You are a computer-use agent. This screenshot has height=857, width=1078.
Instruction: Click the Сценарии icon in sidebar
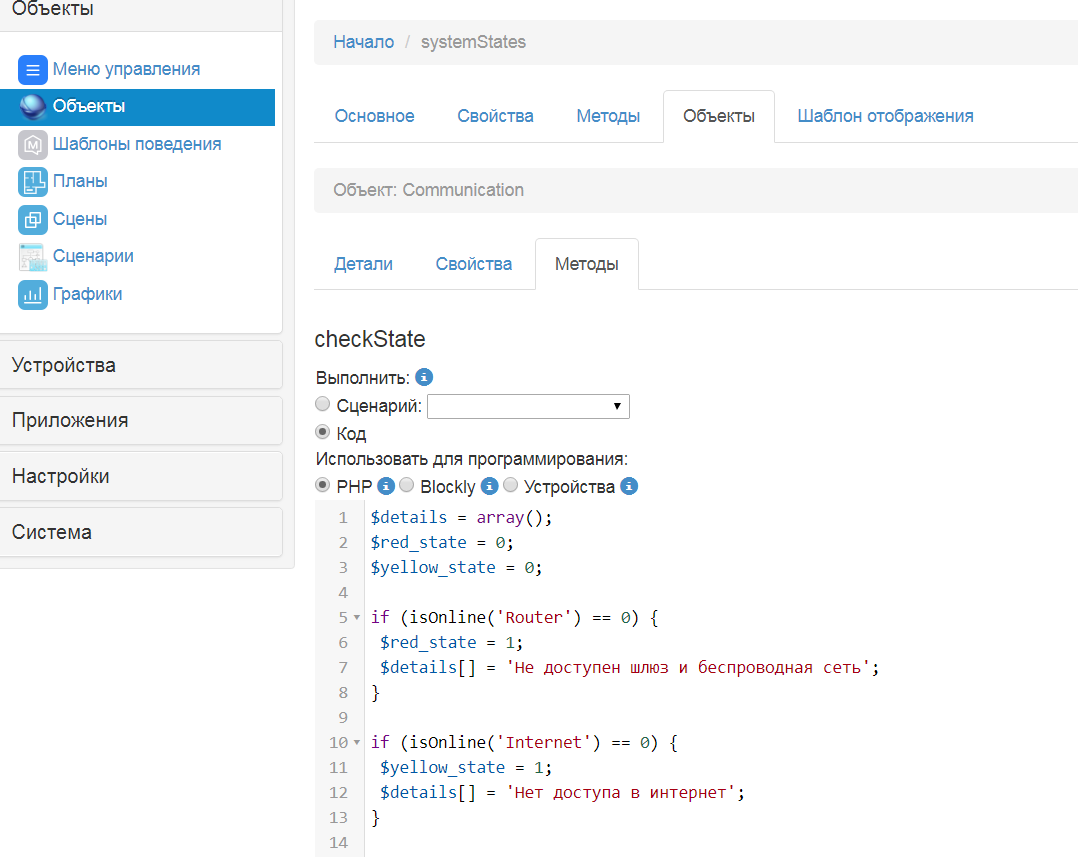(33, 257)
